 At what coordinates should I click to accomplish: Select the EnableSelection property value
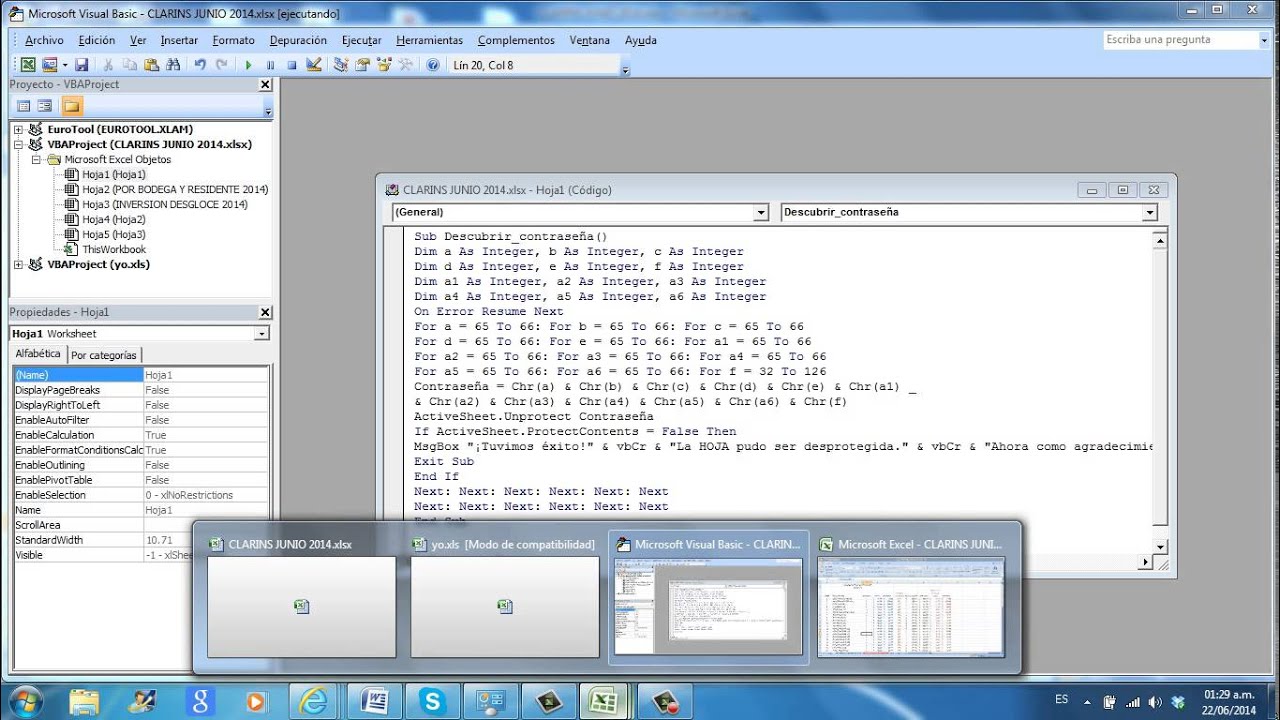pos(206,495)
